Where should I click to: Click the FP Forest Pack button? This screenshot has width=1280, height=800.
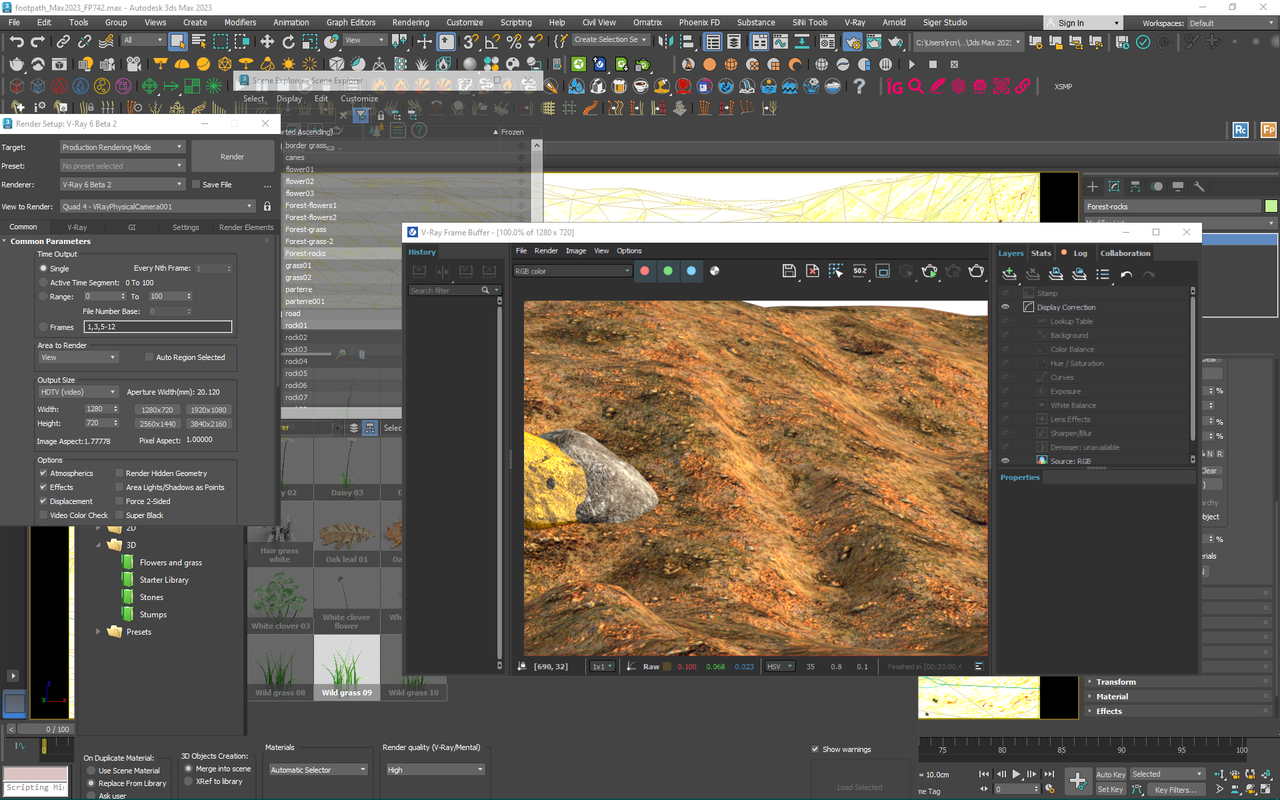(1269, 130)
